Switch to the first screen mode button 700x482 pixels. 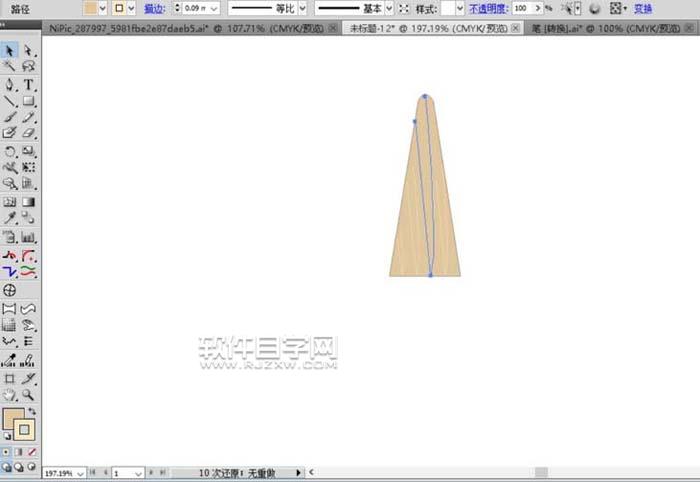6,467
